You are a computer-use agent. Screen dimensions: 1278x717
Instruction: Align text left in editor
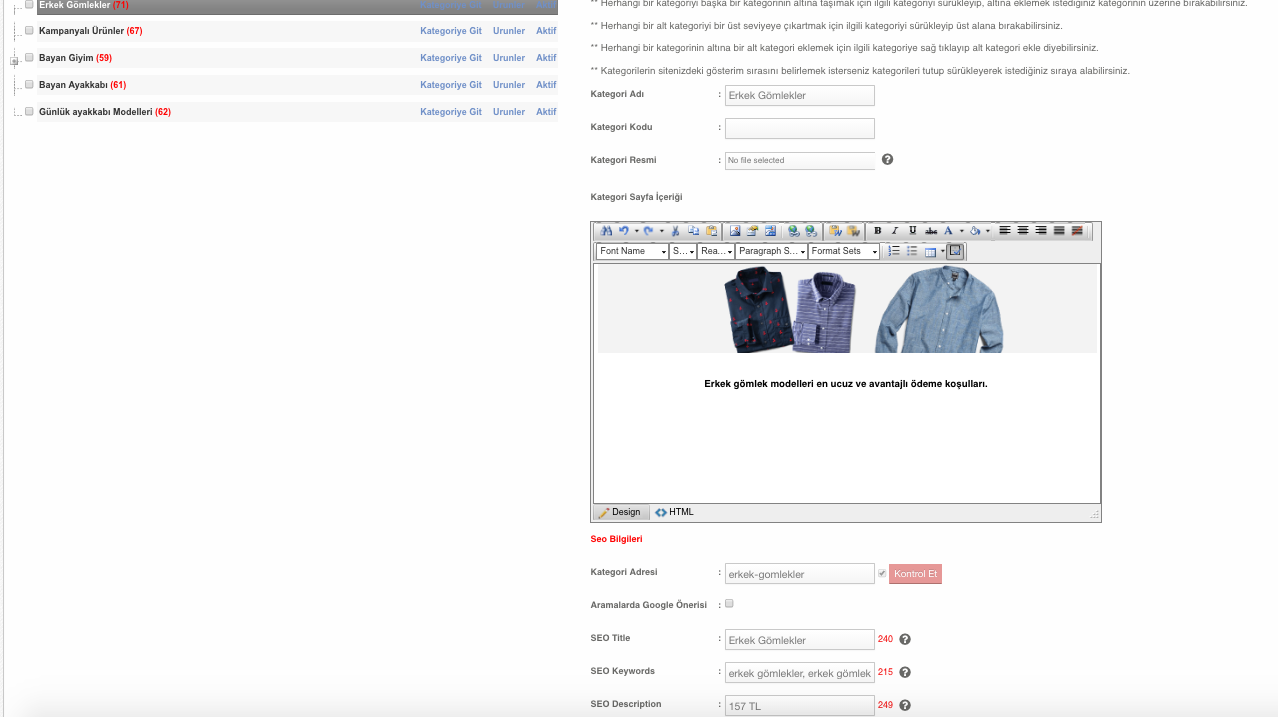coord(1005,231)
